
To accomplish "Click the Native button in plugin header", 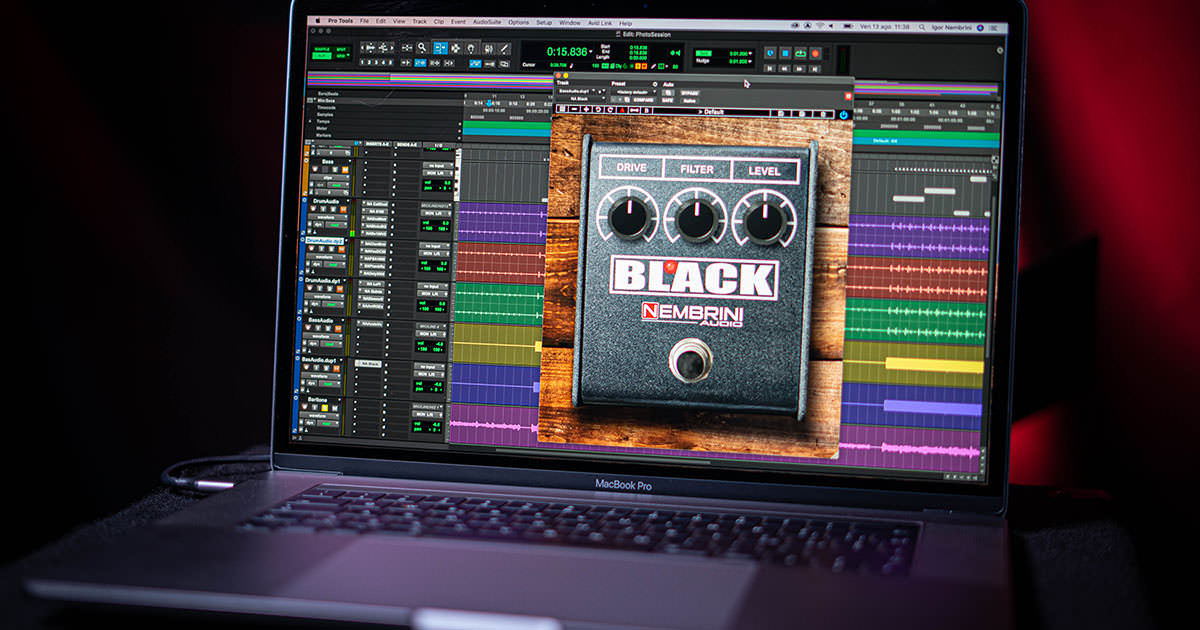I will coord(689,100).
